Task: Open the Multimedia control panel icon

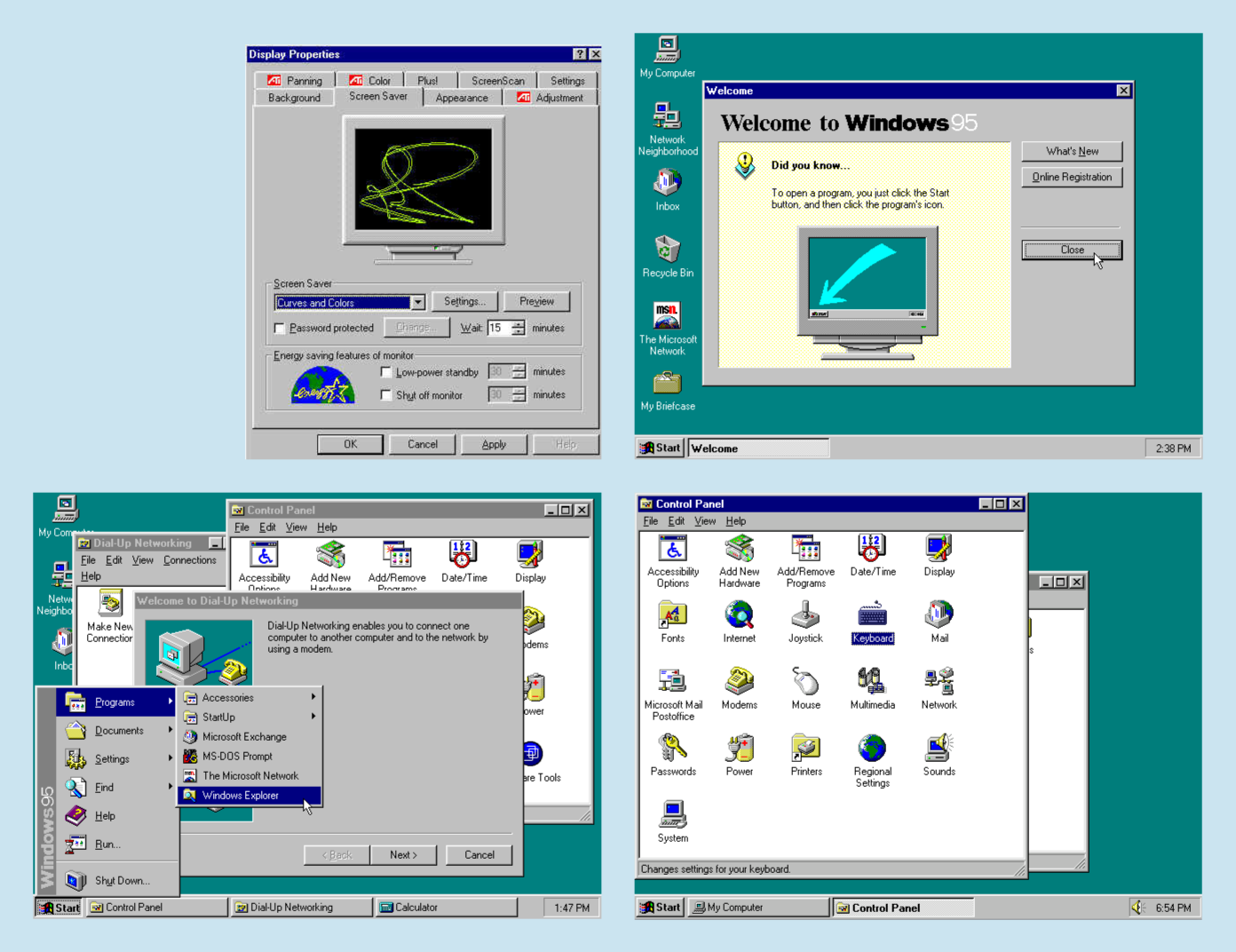Action: point(872,687)
